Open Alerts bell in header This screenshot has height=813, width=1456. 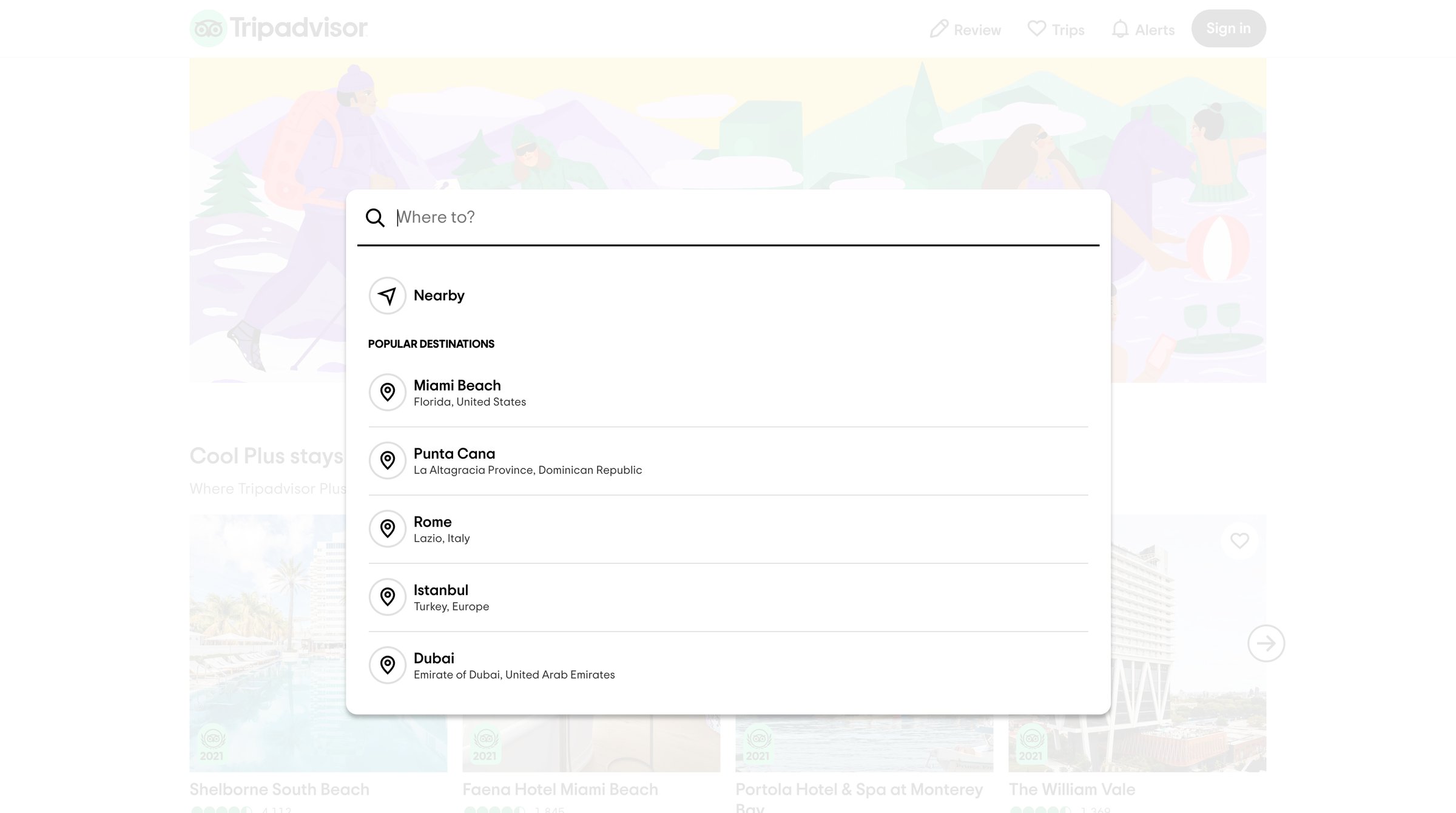click(x=1143, y=29)
